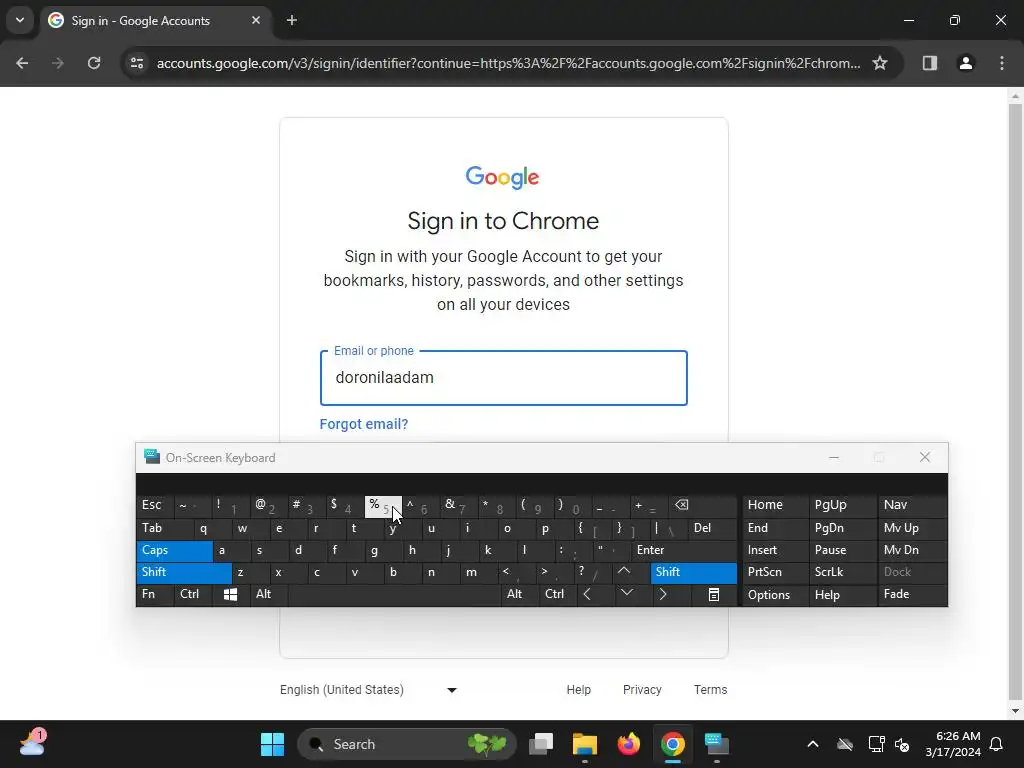Close the On-Screen Keyboard window
This screenshot has width=1024, height=768.
[925, 458]
